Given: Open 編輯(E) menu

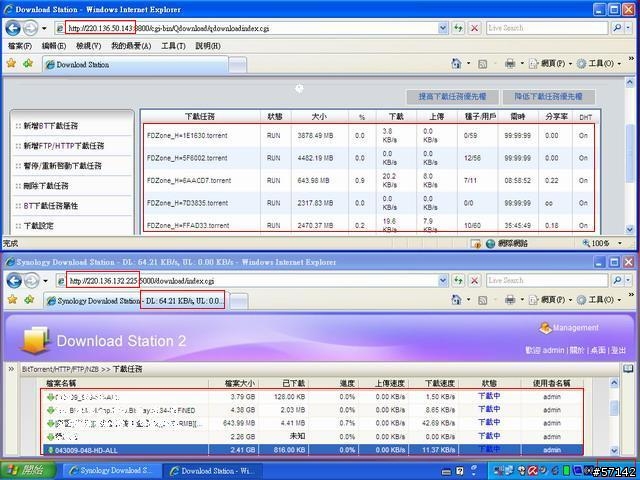Looking at the screenshot, I should pos(54,46).
